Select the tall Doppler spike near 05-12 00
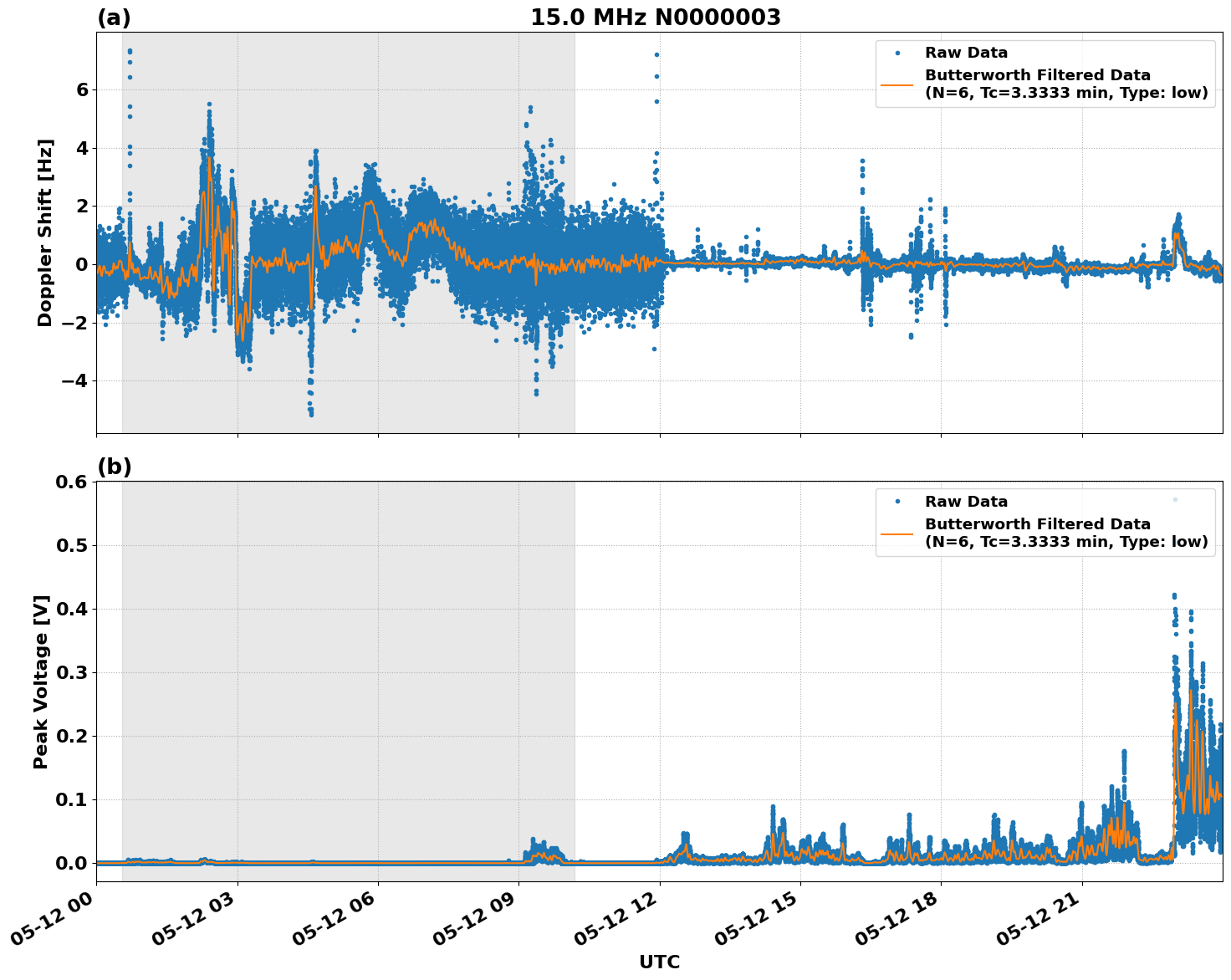The height and width of the screenshot is (980, 1231). point(128,52)
